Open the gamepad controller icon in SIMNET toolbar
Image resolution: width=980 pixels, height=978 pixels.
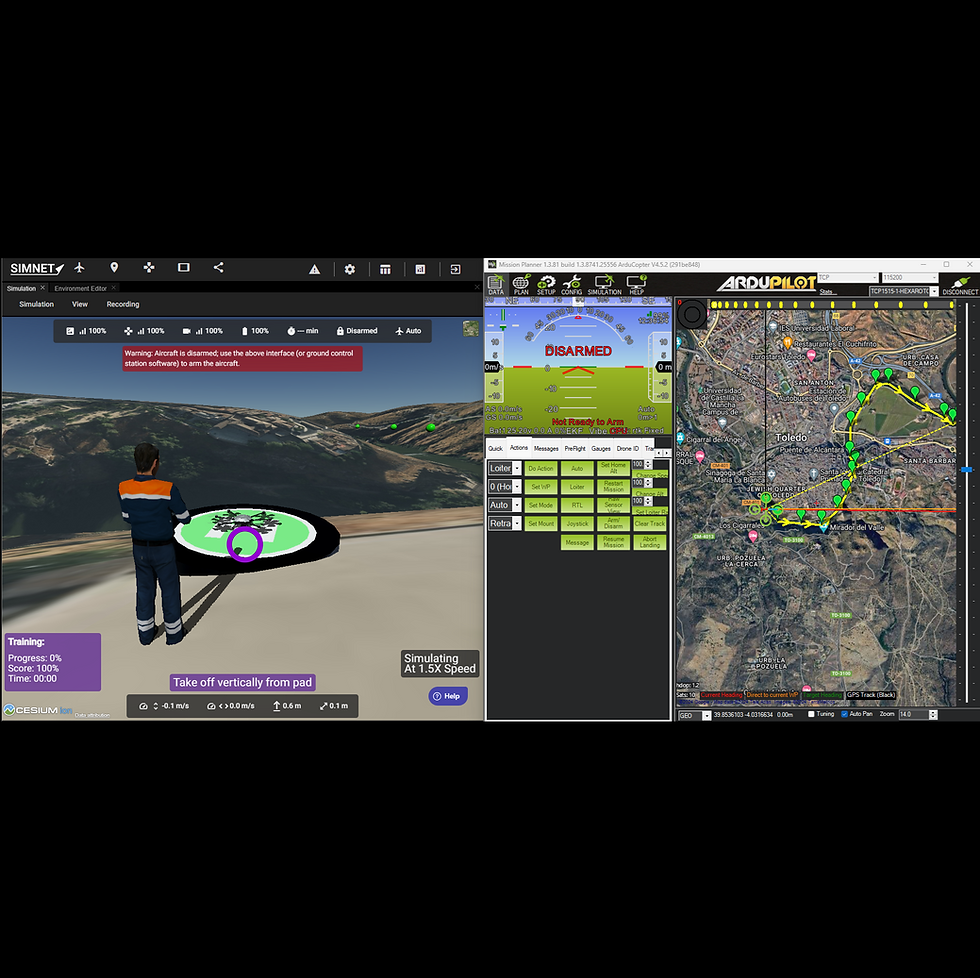[149, 268]
